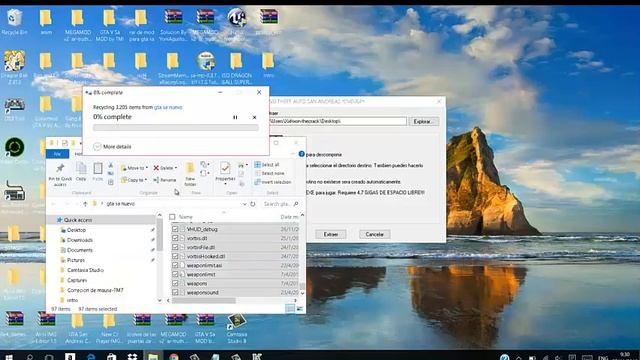Select the 'Solucion By' archive on desktop

173,24
